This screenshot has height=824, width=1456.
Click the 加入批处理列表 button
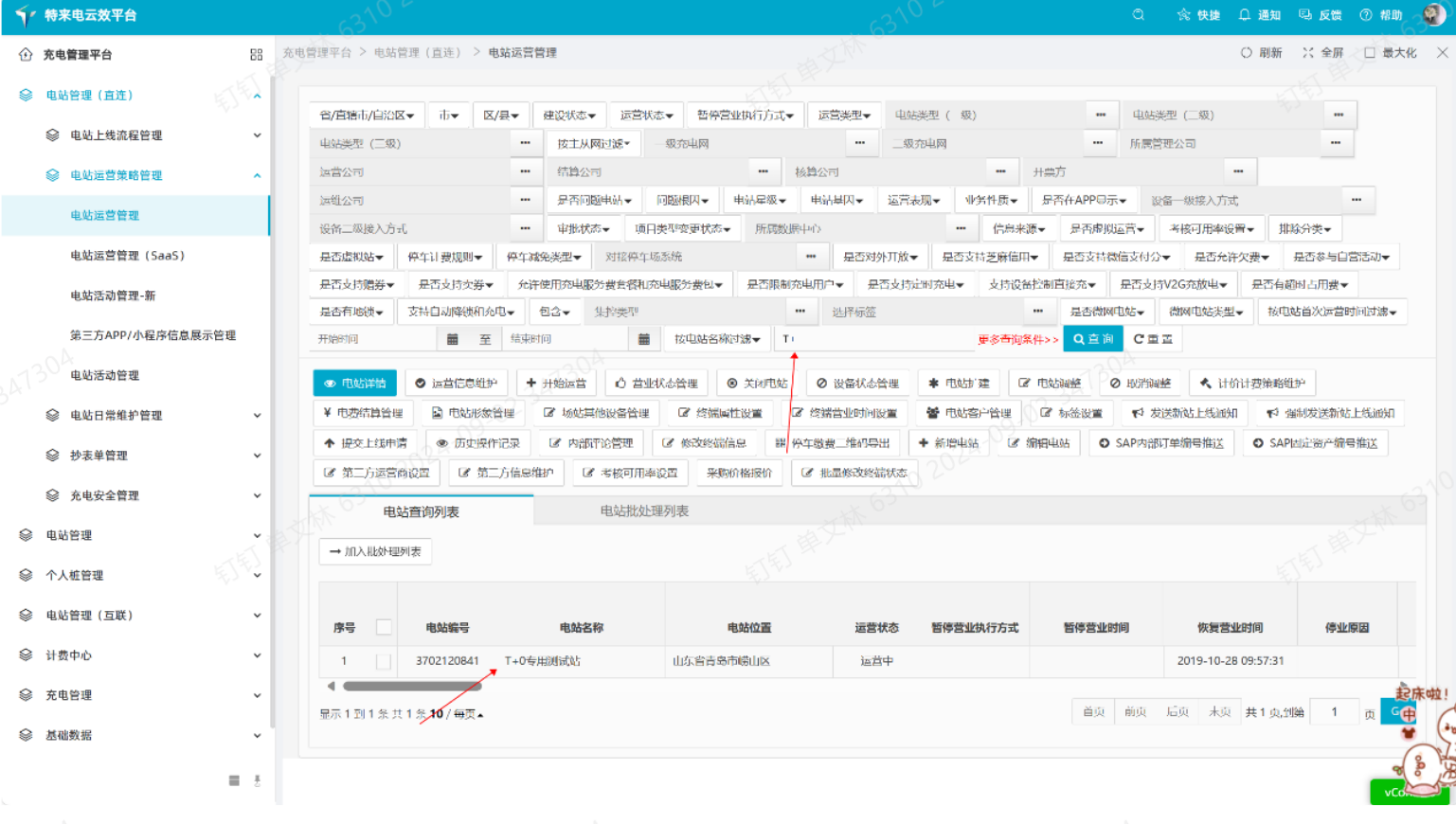375,551
